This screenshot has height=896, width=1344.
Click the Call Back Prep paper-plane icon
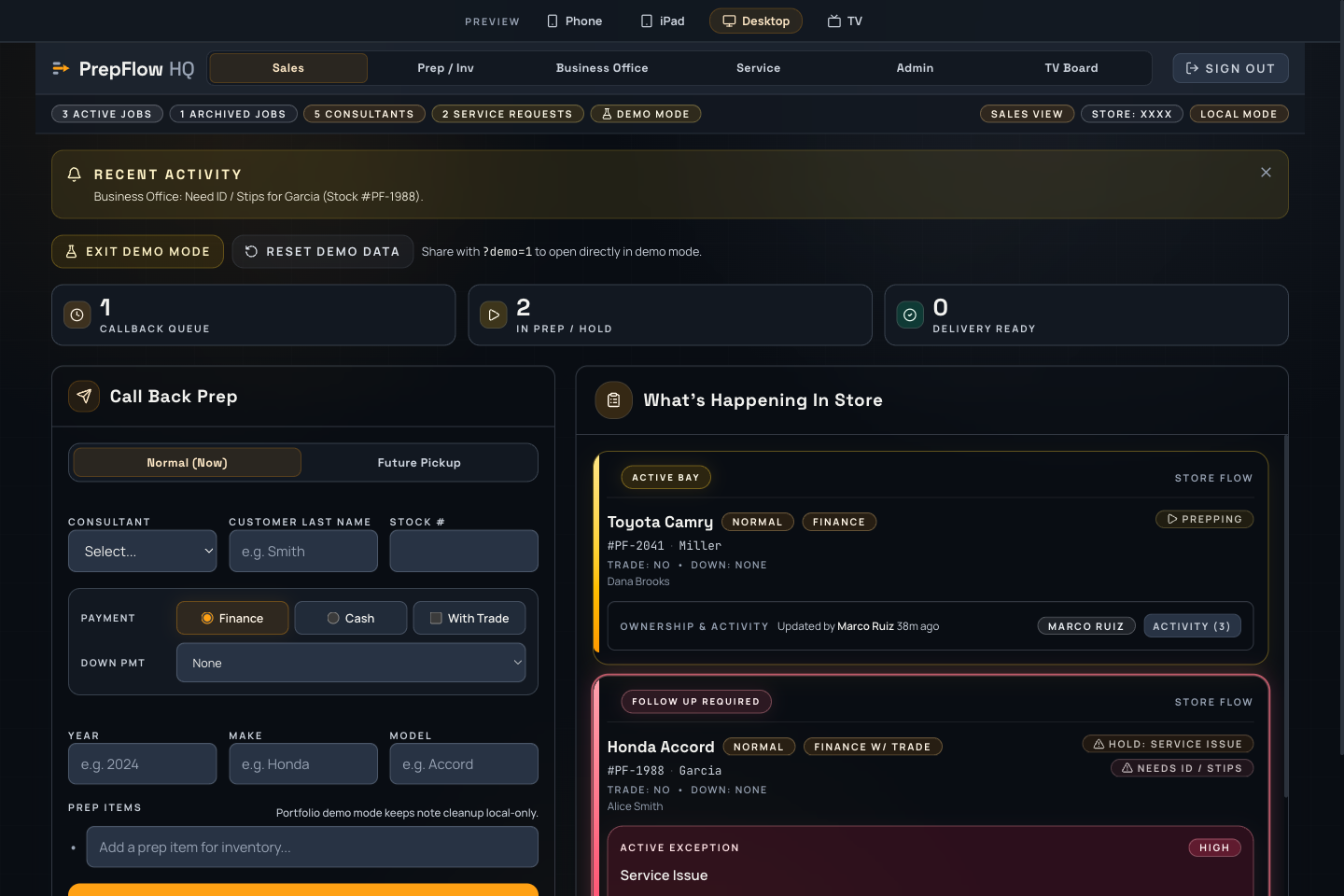[x=84, y=397]
